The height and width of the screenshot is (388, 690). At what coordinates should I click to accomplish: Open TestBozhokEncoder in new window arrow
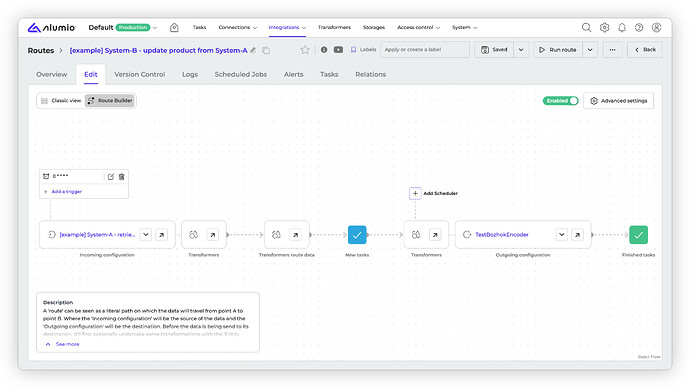pos(577,234)
